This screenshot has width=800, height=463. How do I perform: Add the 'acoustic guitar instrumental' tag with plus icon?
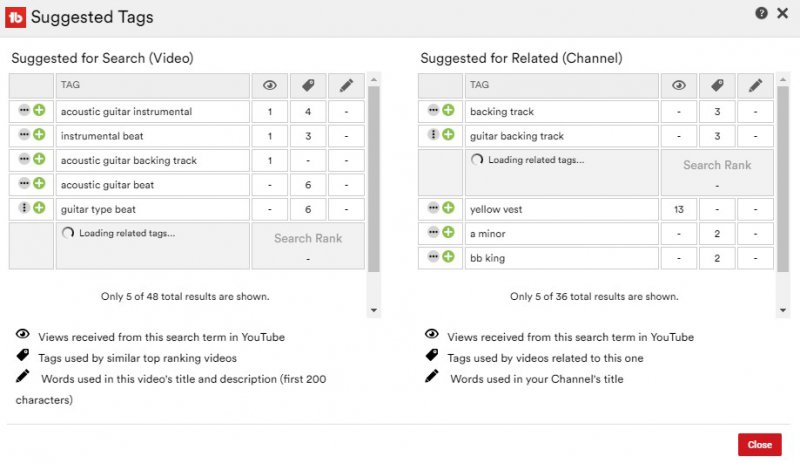click(x=39, y=111)
